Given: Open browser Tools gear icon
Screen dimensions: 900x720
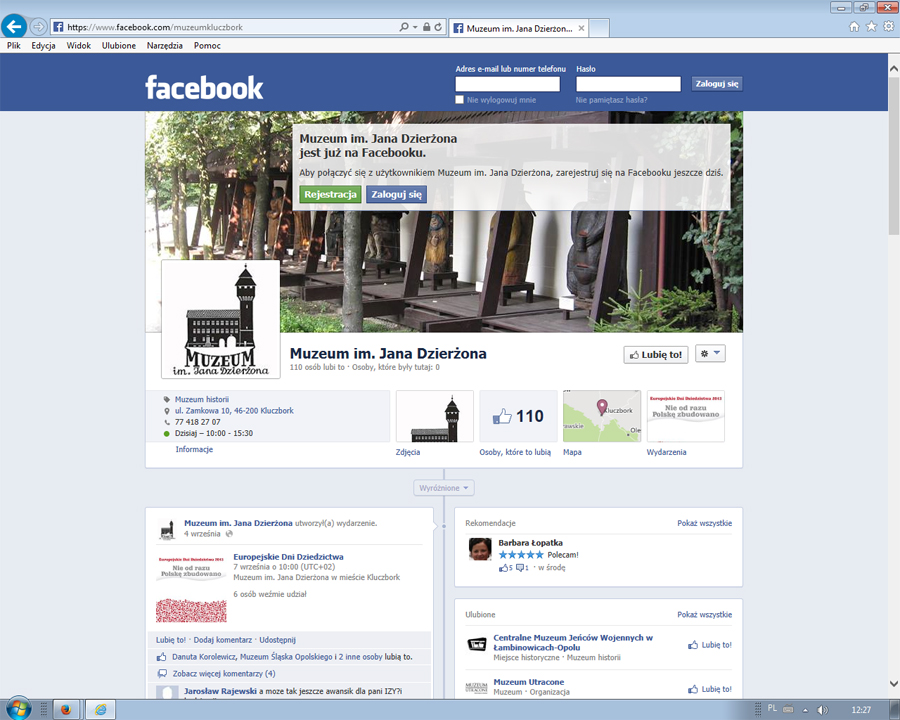Looking at the screenshot, I should [889, 26].
